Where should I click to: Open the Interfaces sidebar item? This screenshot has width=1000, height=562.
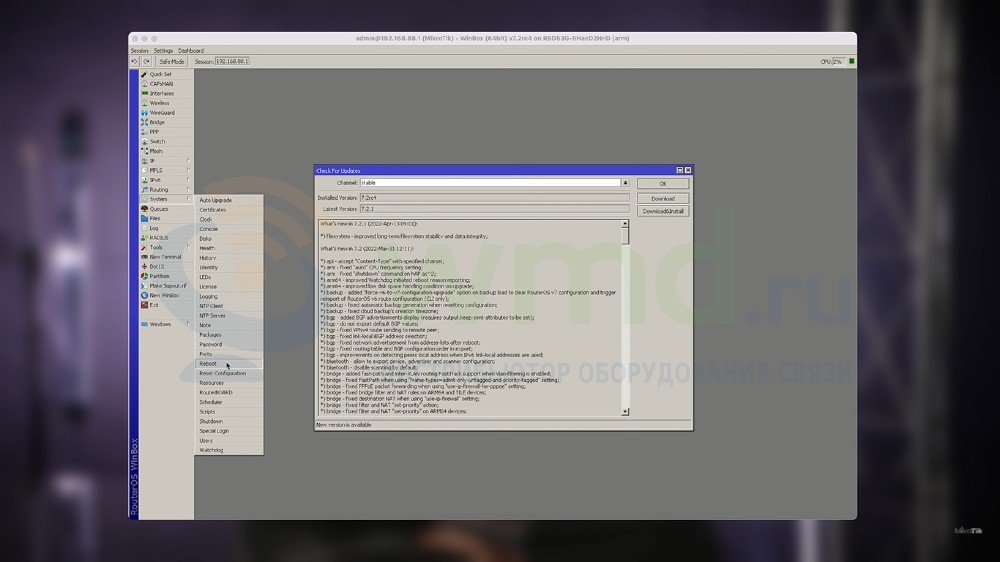[166, 93]
